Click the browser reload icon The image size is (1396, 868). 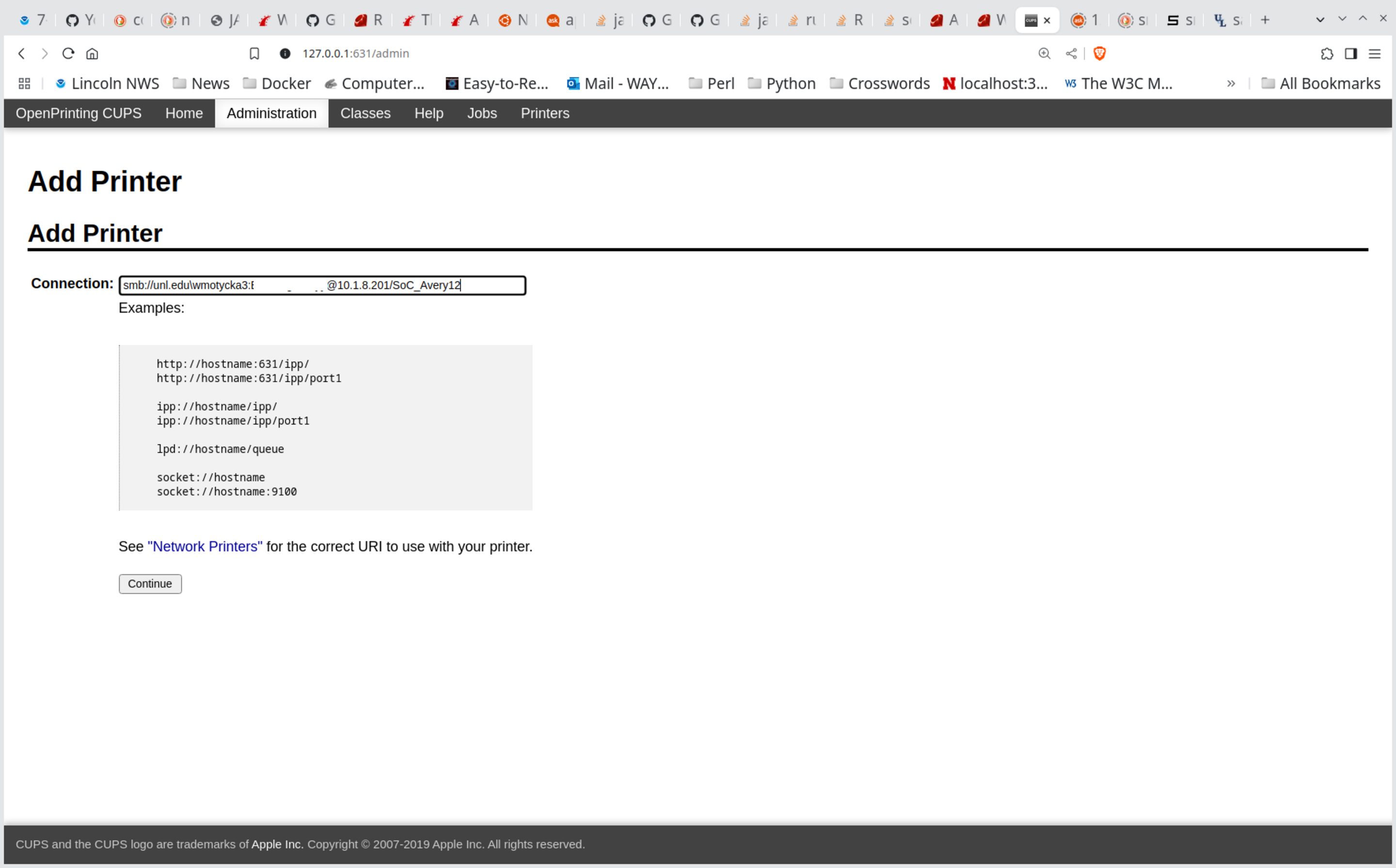[x=68, y=53]
